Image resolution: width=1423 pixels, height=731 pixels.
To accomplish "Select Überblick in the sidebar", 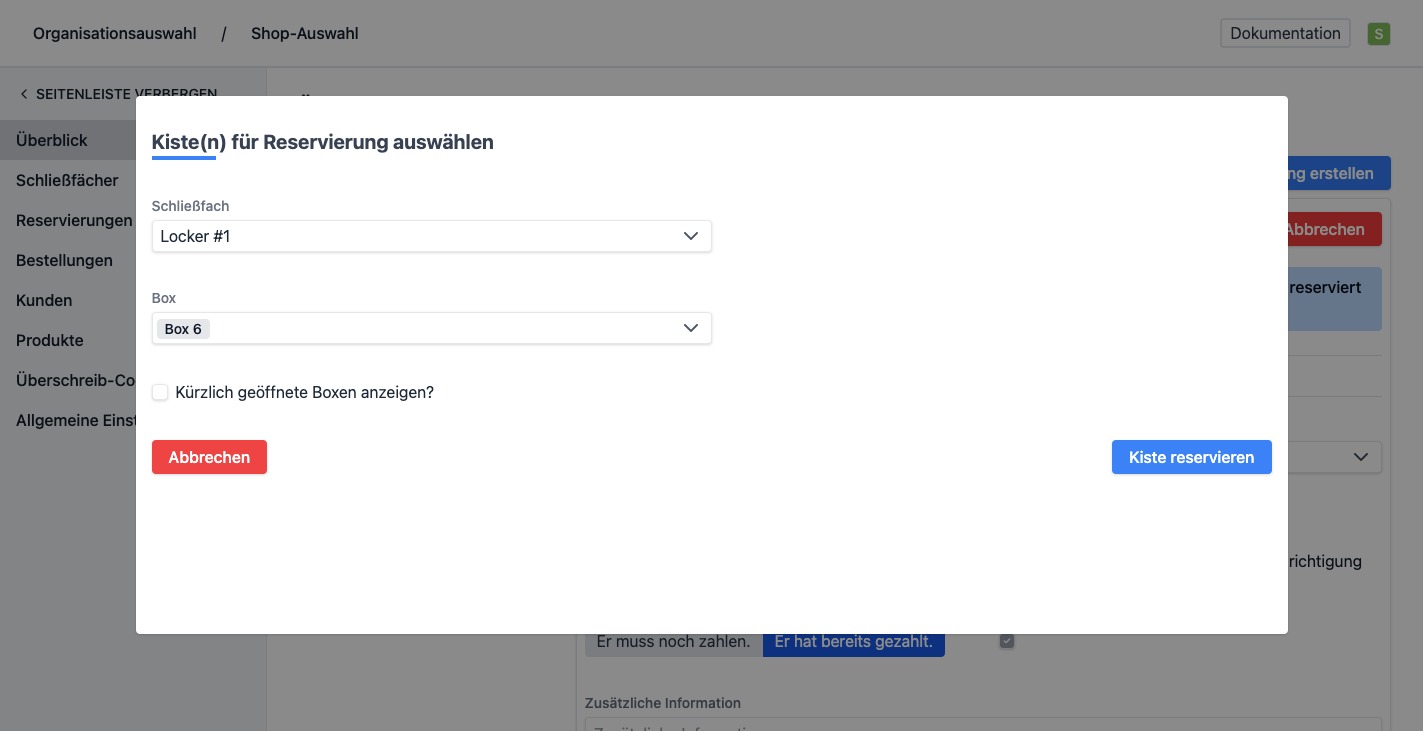I will [x=52, y=141].
